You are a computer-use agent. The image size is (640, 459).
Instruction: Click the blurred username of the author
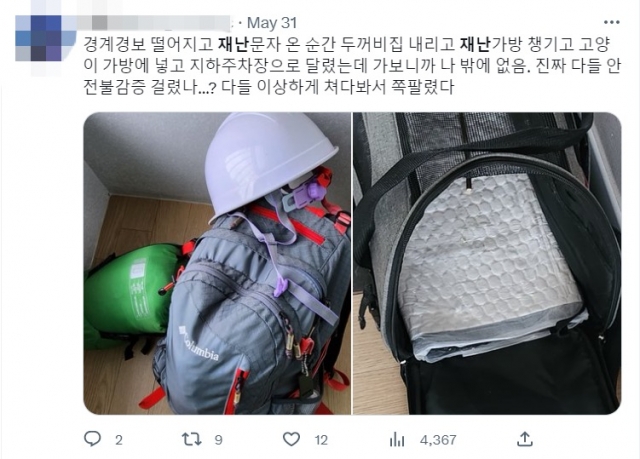tap(154, 23)
